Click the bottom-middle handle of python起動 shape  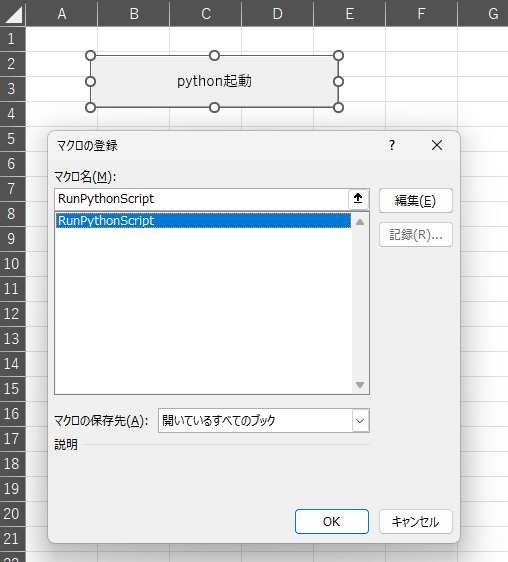pyautogui.click(x=214, y=108)
